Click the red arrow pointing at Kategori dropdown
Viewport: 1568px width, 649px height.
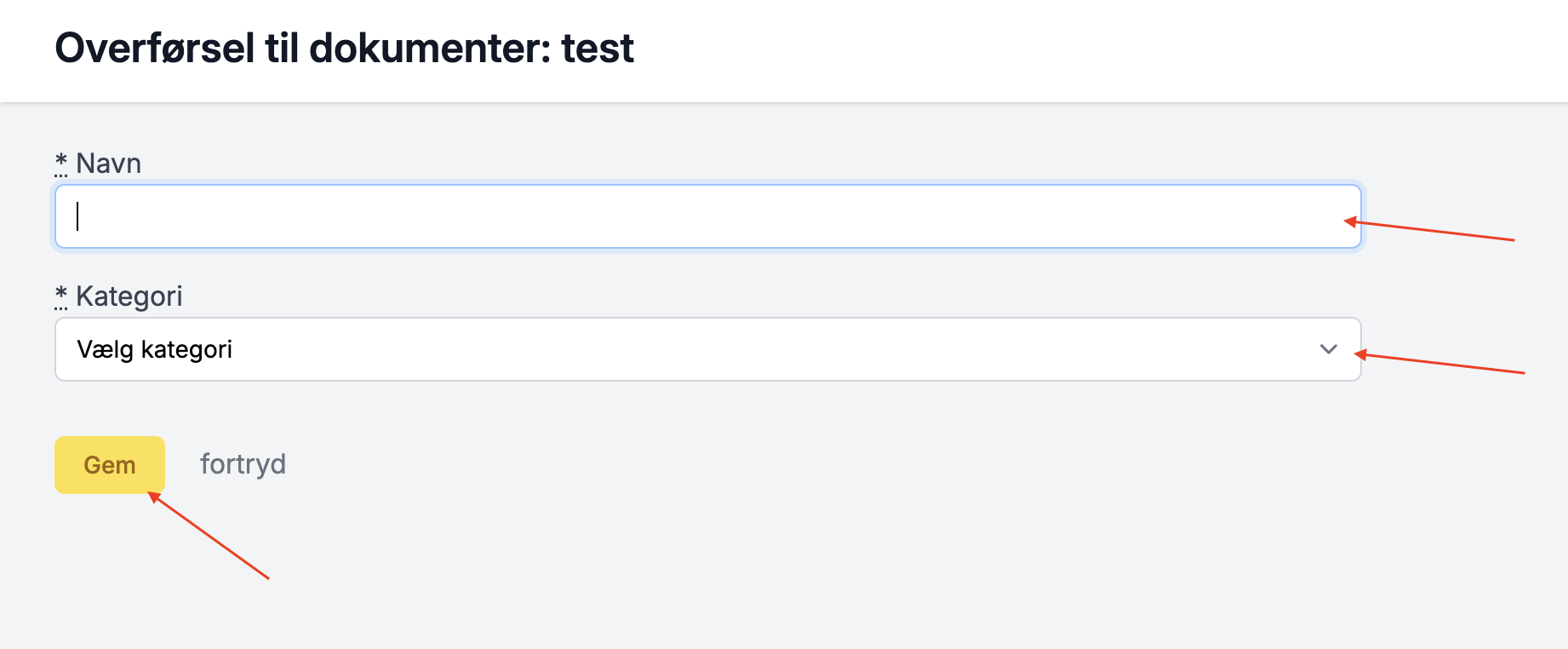coord(1439,364)
